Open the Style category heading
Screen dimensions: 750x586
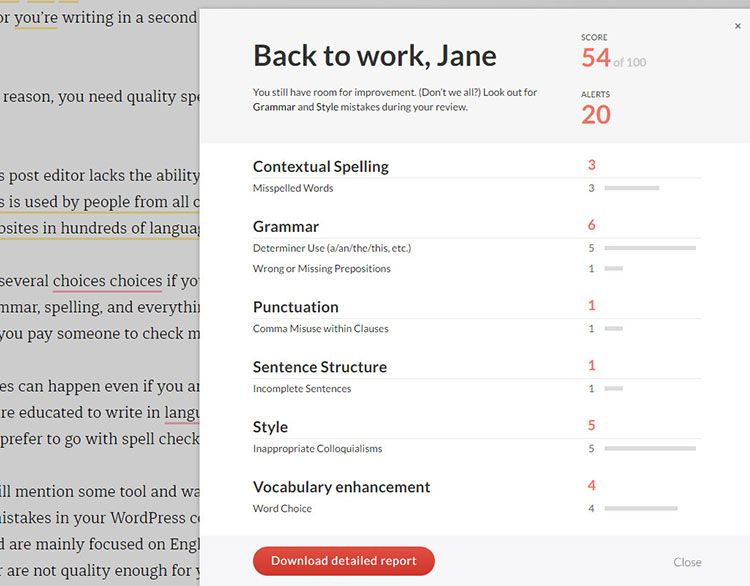pyautogui.click(x=270, y=427)
